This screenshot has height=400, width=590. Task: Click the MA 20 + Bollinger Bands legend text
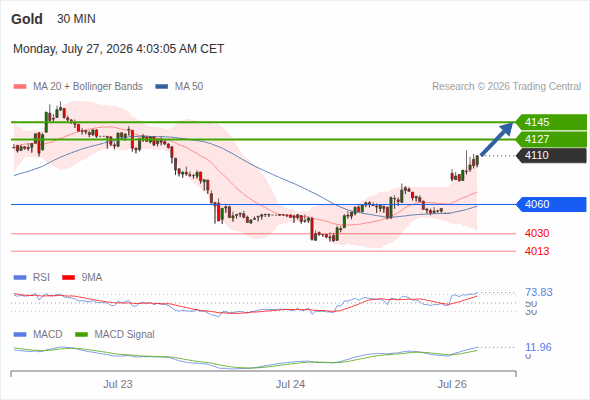pos(88,87)
